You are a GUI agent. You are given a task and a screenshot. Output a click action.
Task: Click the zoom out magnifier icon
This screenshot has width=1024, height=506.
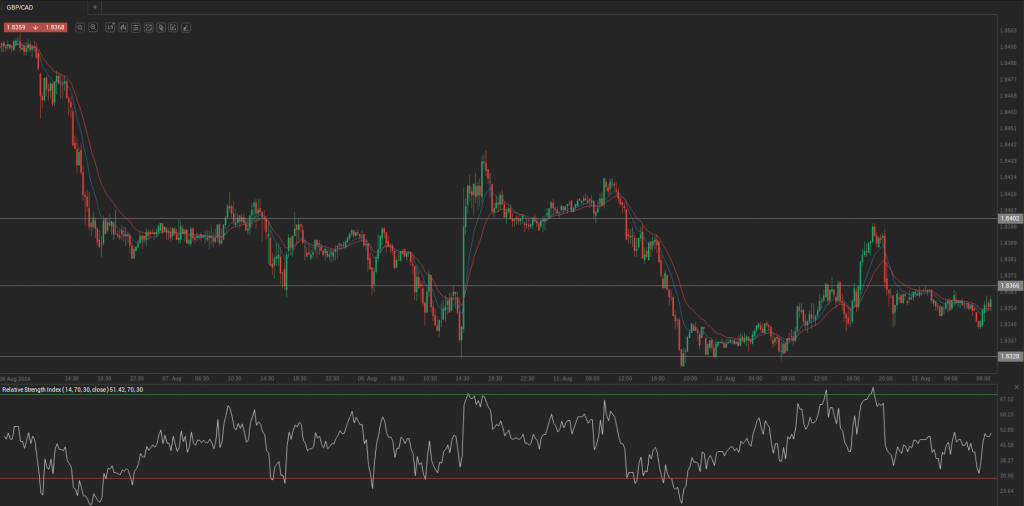pos(79,27)
